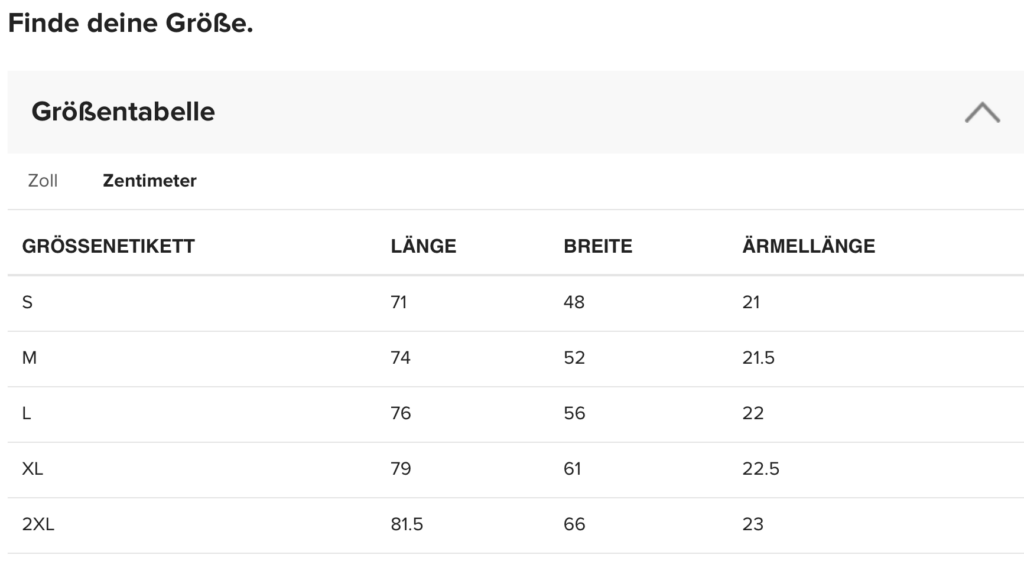The image size is (1024, 568).
Task: Click the width value 61 for XL
Action: [572, 469]
